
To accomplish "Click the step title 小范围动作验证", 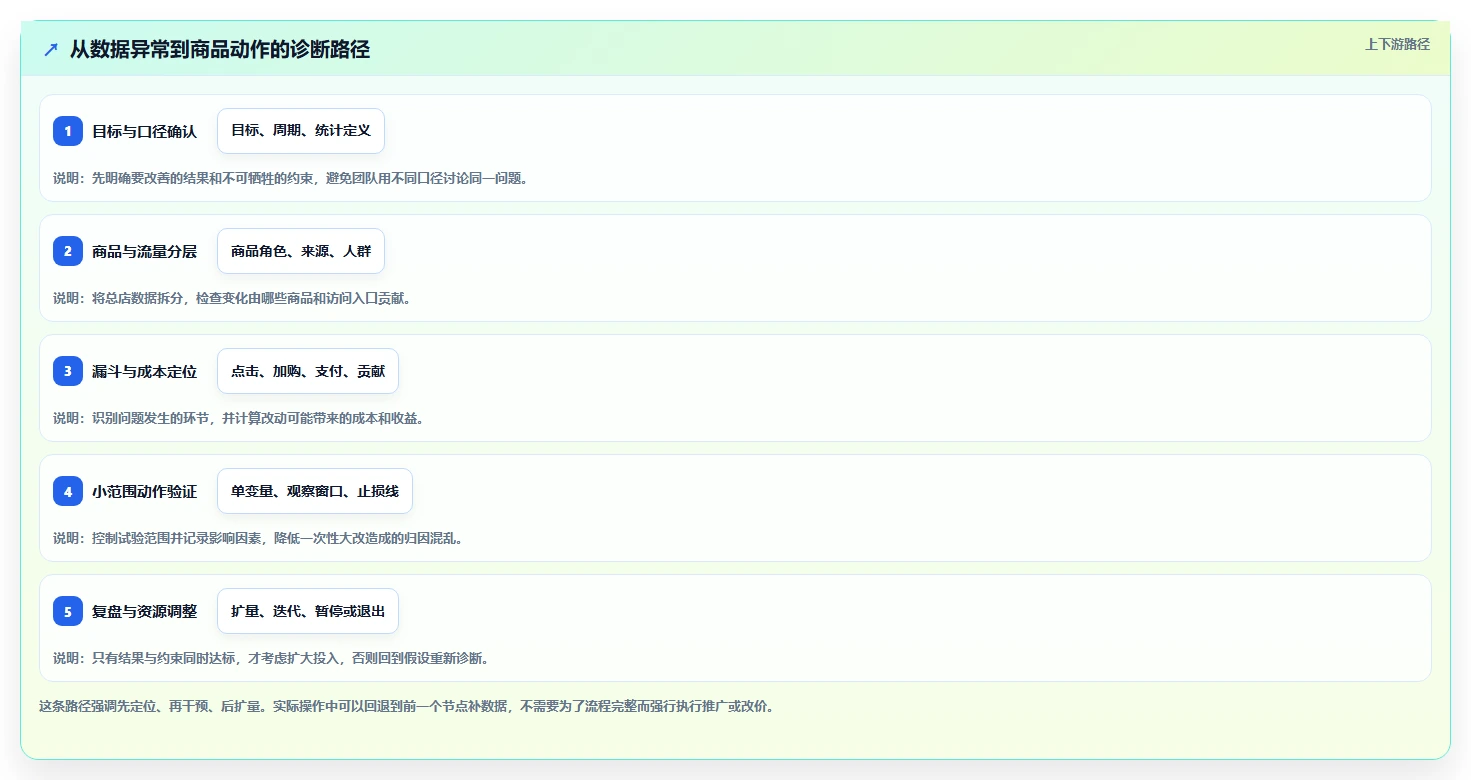I will (145, 491).
